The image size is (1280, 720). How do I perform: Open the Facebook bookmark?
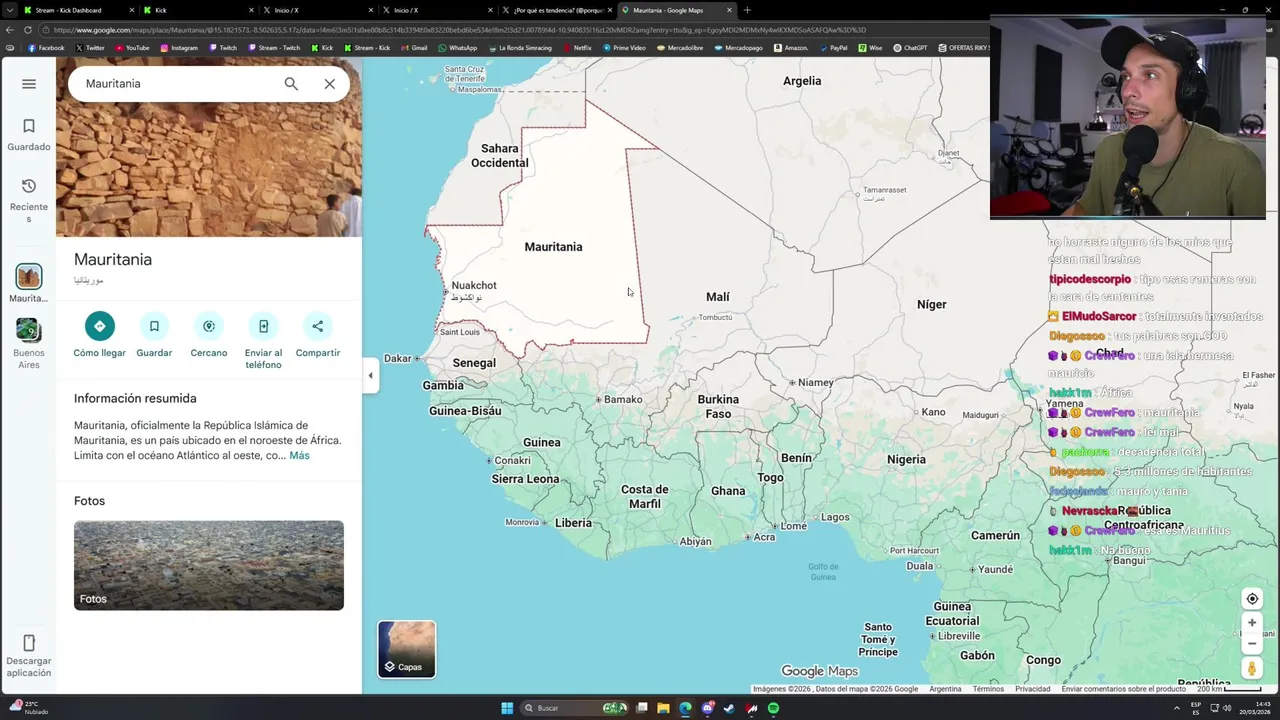click(x=46, y=48)
